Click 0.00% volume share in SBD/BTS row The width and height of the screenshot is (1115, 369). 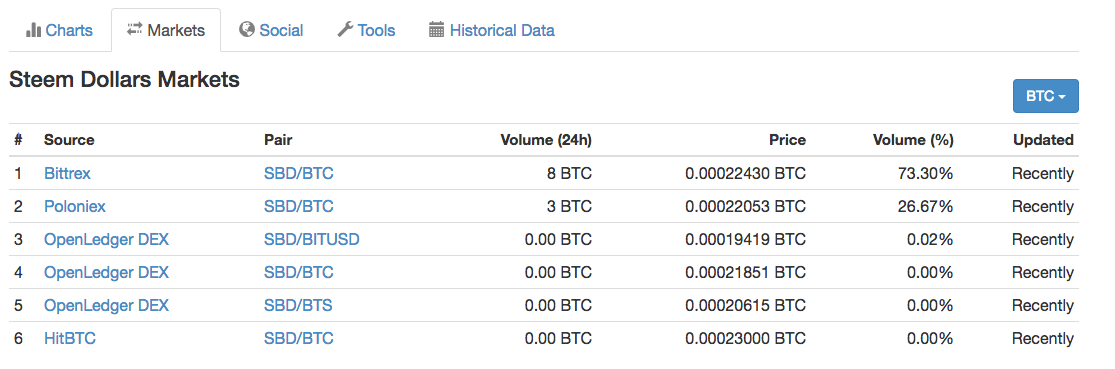pyautogui.click(x=930, y=306)
